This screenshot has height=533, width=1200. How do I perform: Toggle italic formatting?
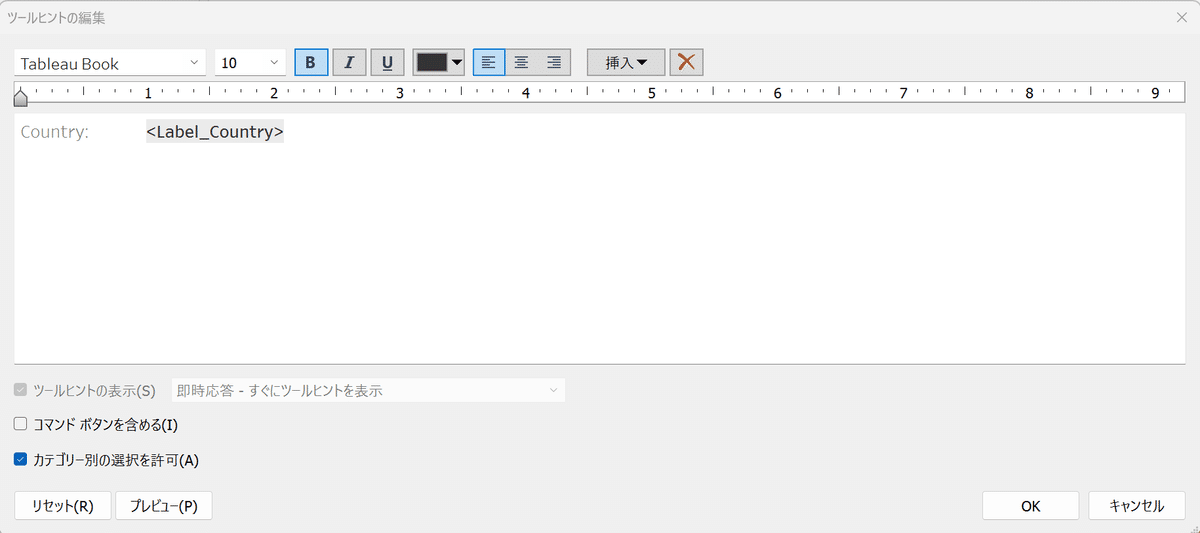point(349,62)
